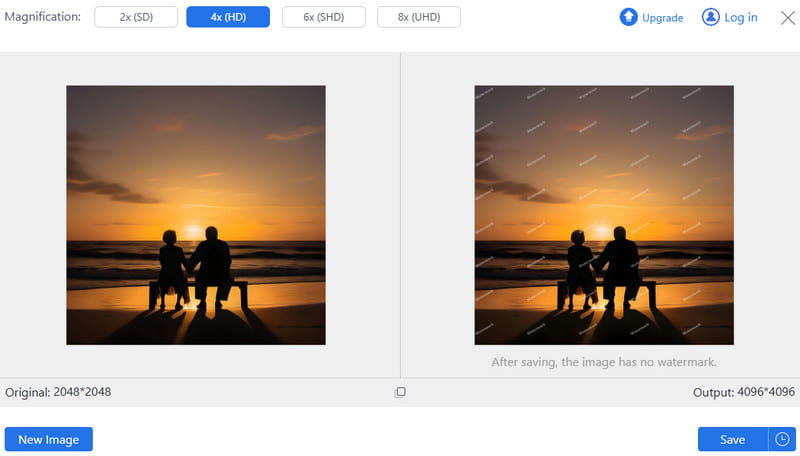The width and height of the screenshot is (800, 456).
Task: Click the Upgrade arrow icon
Action: click(x=629, y=17)
